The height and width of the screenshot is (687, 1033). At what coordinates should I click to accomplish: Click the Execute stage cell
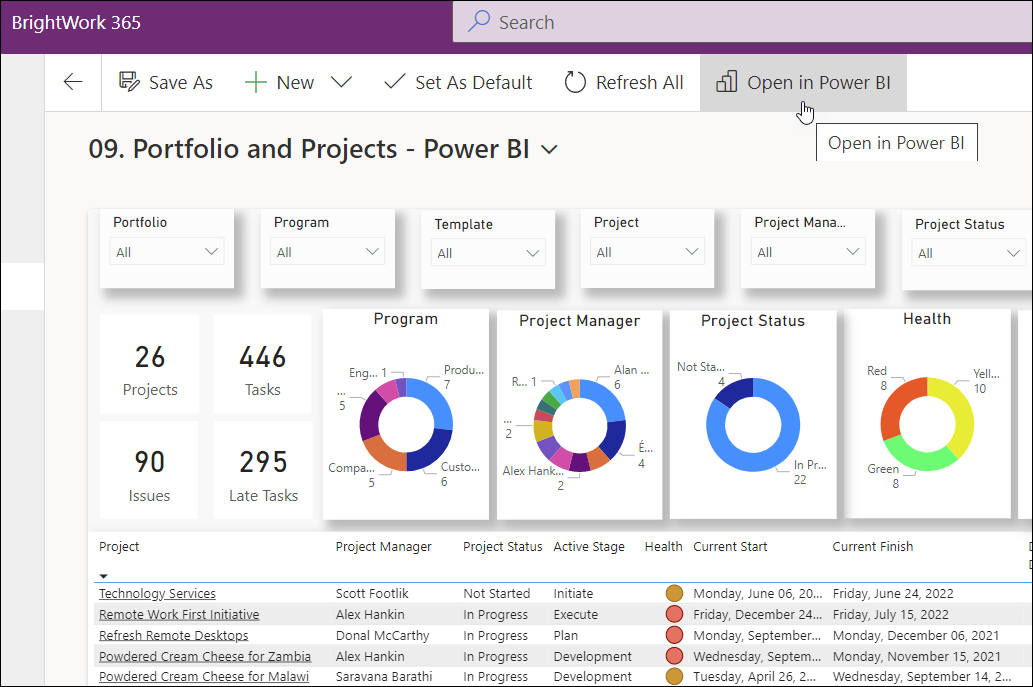tap(576, 615)
